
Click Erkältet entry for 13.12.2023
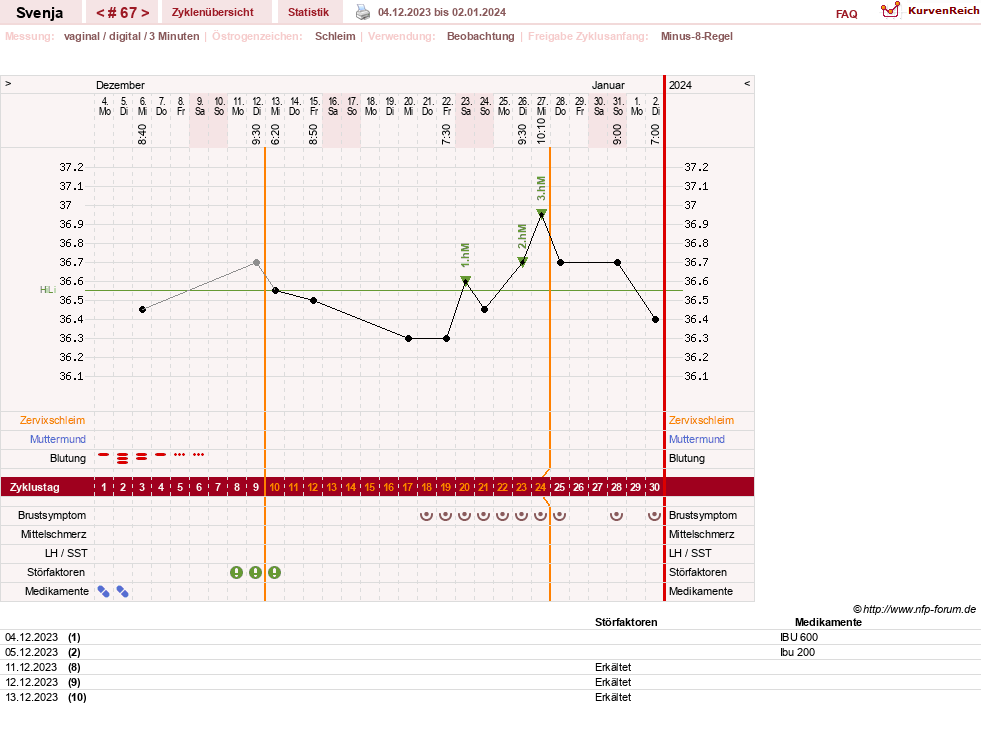tap(613, 697)
